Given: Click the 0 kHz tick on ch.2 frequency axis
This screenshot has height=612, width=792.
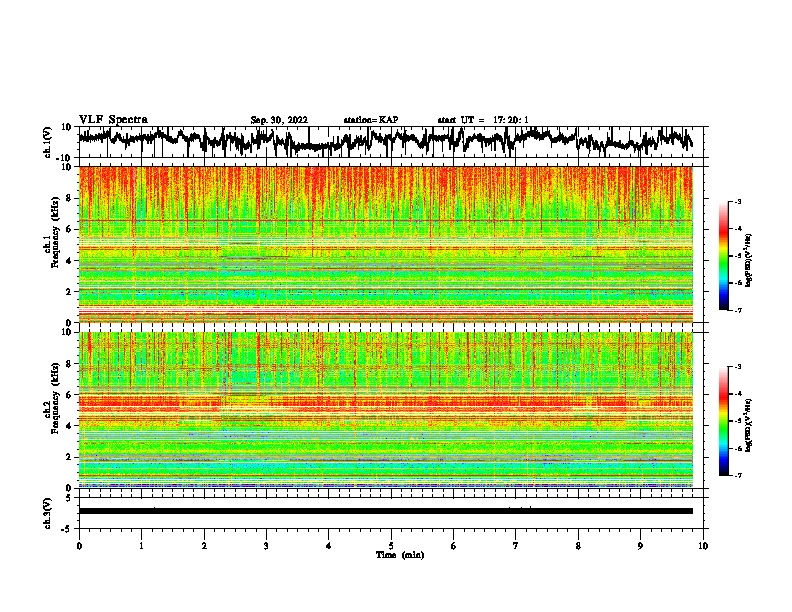Looking at the screenshot, I should tap(70, 488).
